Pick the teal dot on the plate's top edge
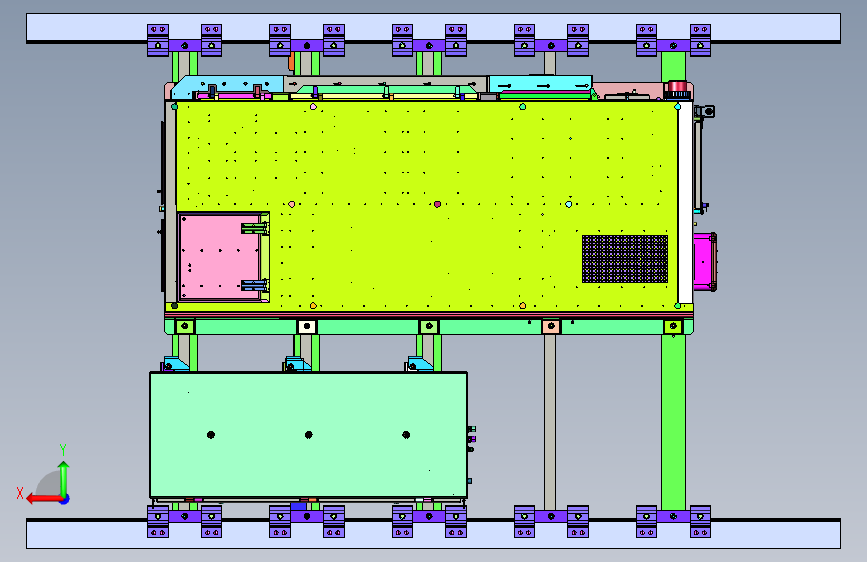867x562 pixels. click(x=523, y=106)
